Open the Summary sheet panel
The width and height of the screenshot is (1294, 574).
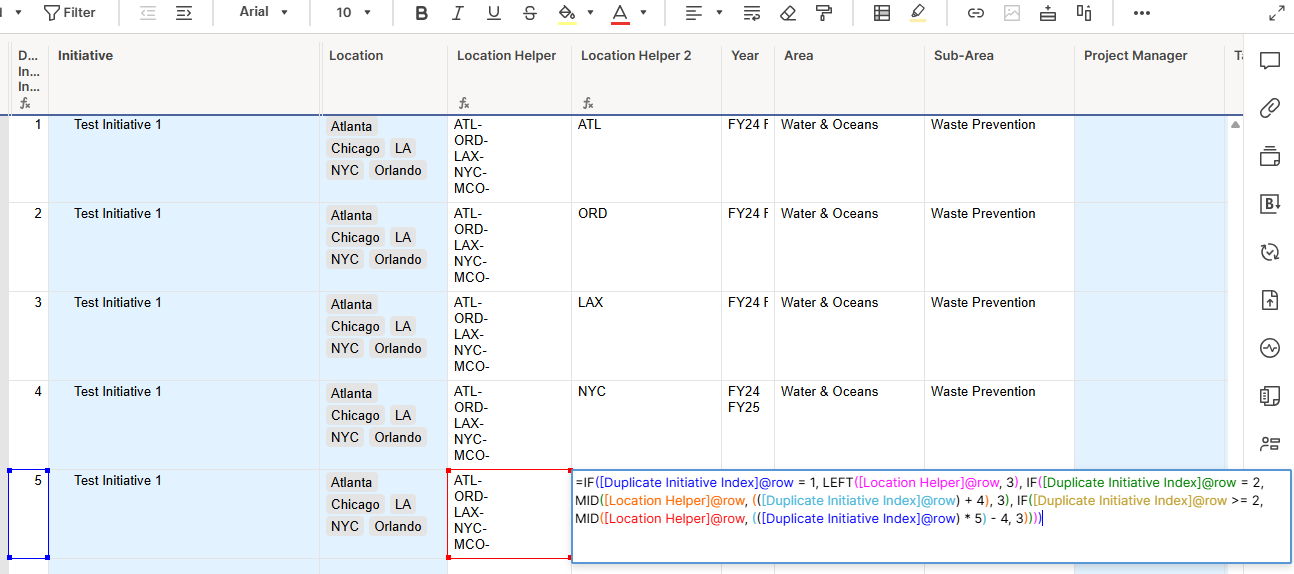click(x=1270, y=396)
